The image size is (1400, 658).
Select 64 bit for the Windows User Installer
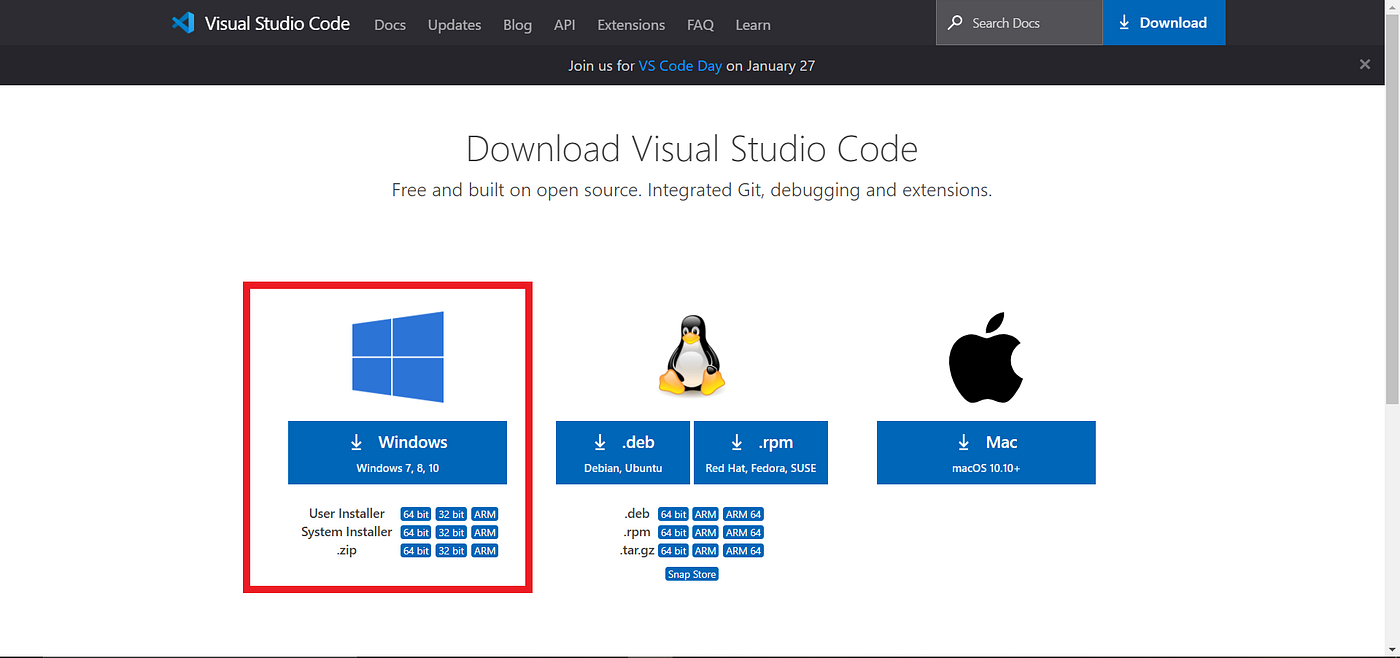click(415, 513)
